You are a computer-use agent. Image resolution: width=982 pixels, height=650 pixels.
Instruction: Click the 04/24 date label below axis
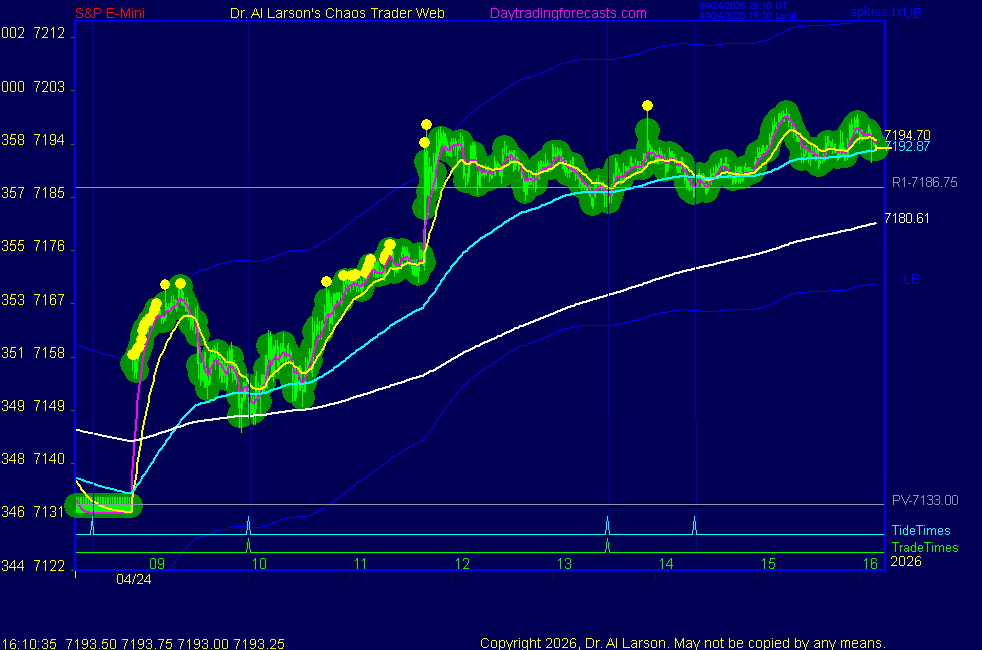[x=133, y=579]
